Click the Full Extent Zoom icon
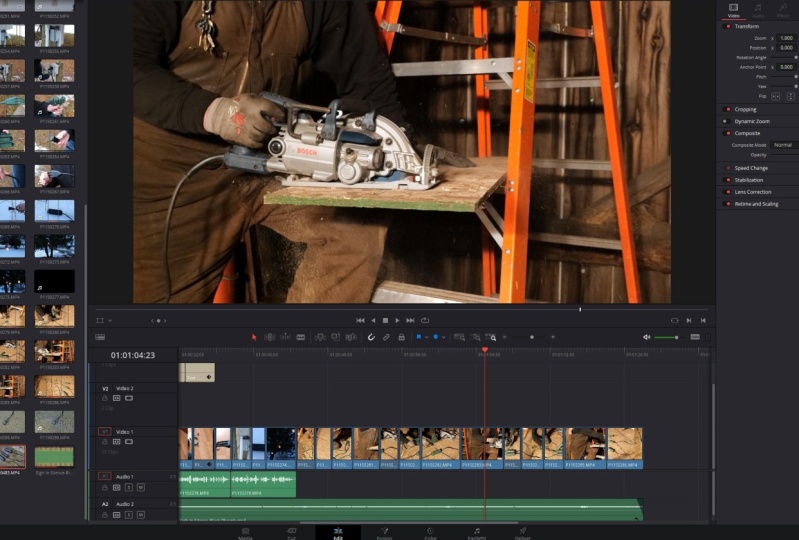This screenshot has height=540, width=799. 459,337
